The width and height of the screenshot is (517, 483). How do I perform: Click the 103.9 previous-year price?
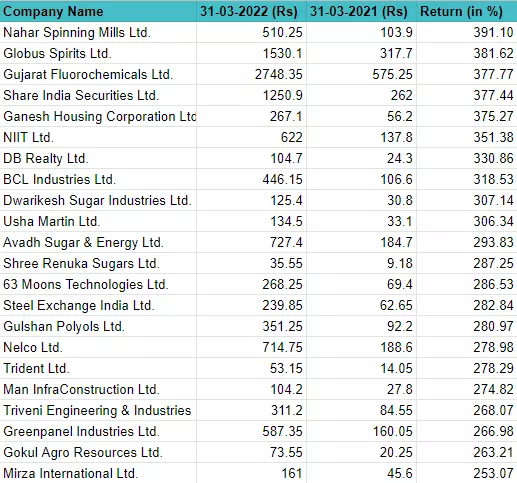click(396, 33)
